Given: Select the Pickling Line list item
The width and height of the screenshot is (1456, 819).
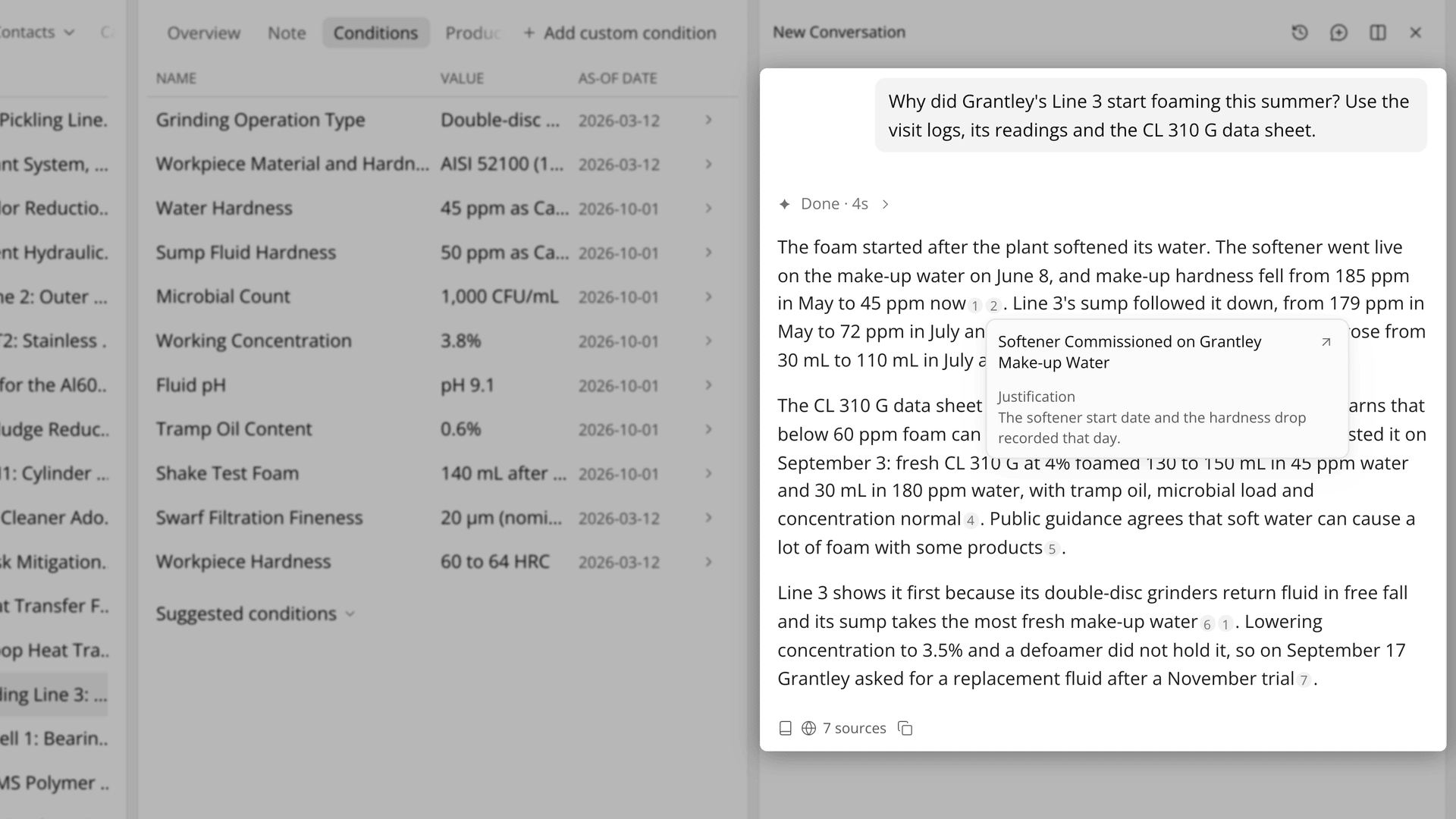Looking at the screenshot, I should point(54,120).
